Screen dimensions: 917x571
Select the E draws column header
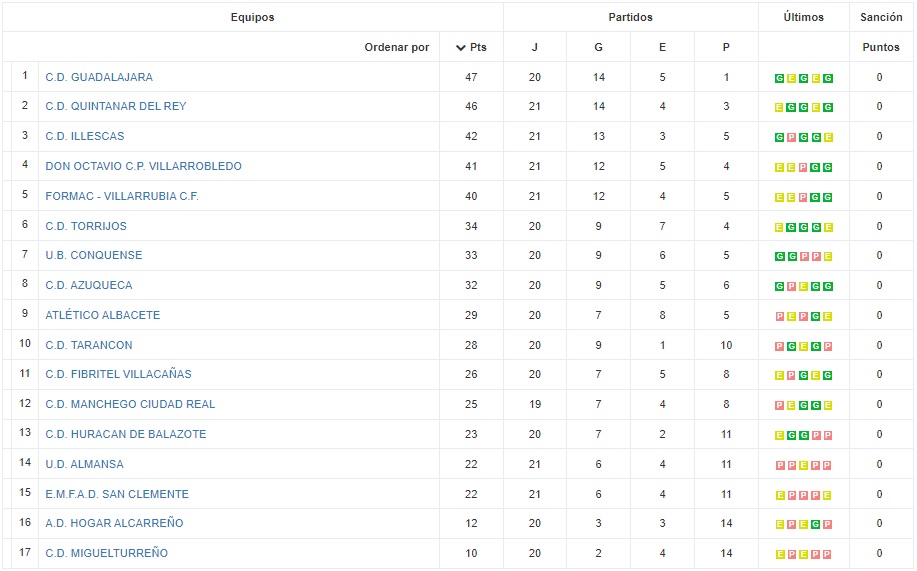tap(662, 47)
